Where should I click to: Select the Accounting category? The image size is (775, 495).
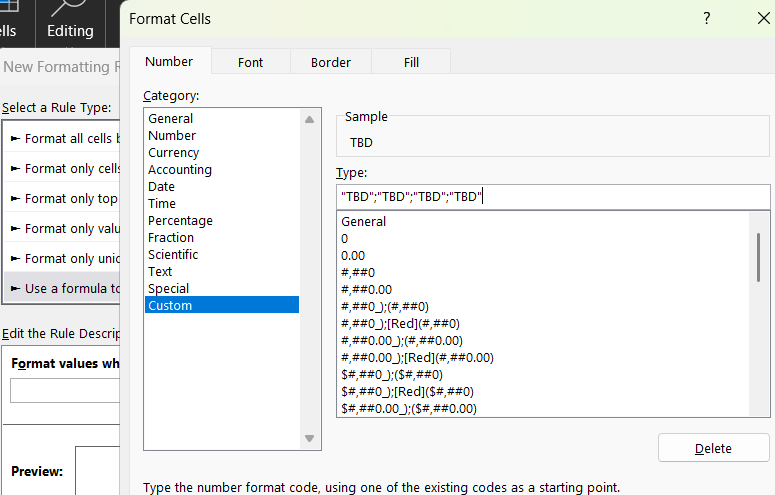click(x=180, y=169)
